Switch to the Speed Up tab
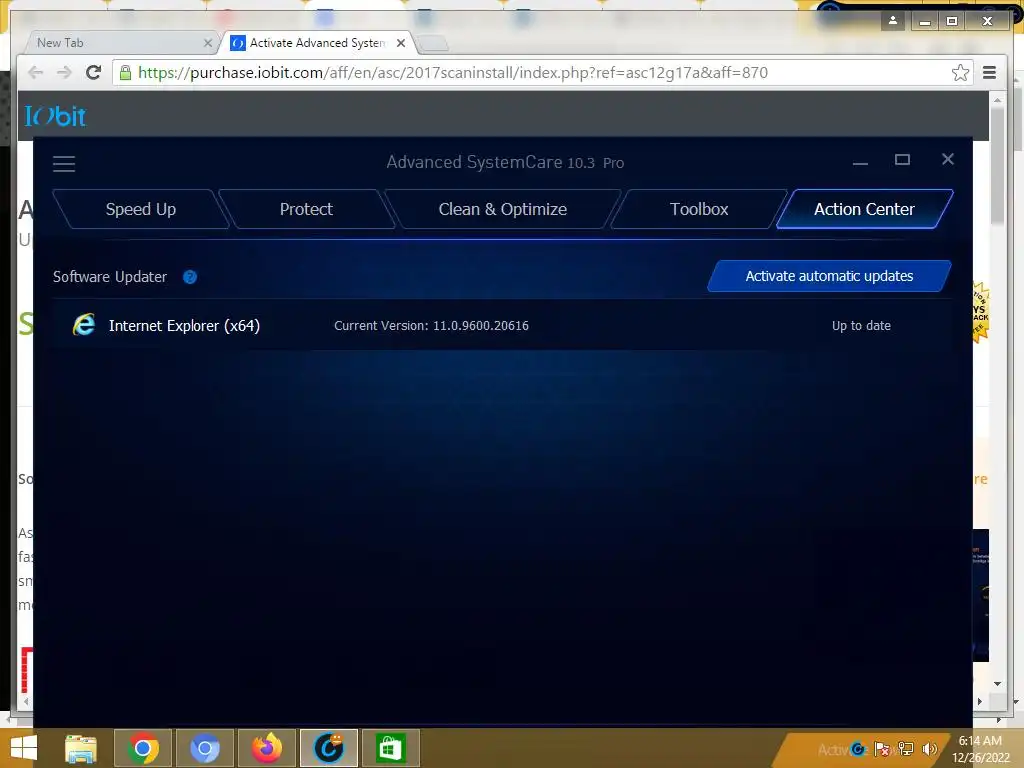Screen dimensions: 1024x768 141,209
